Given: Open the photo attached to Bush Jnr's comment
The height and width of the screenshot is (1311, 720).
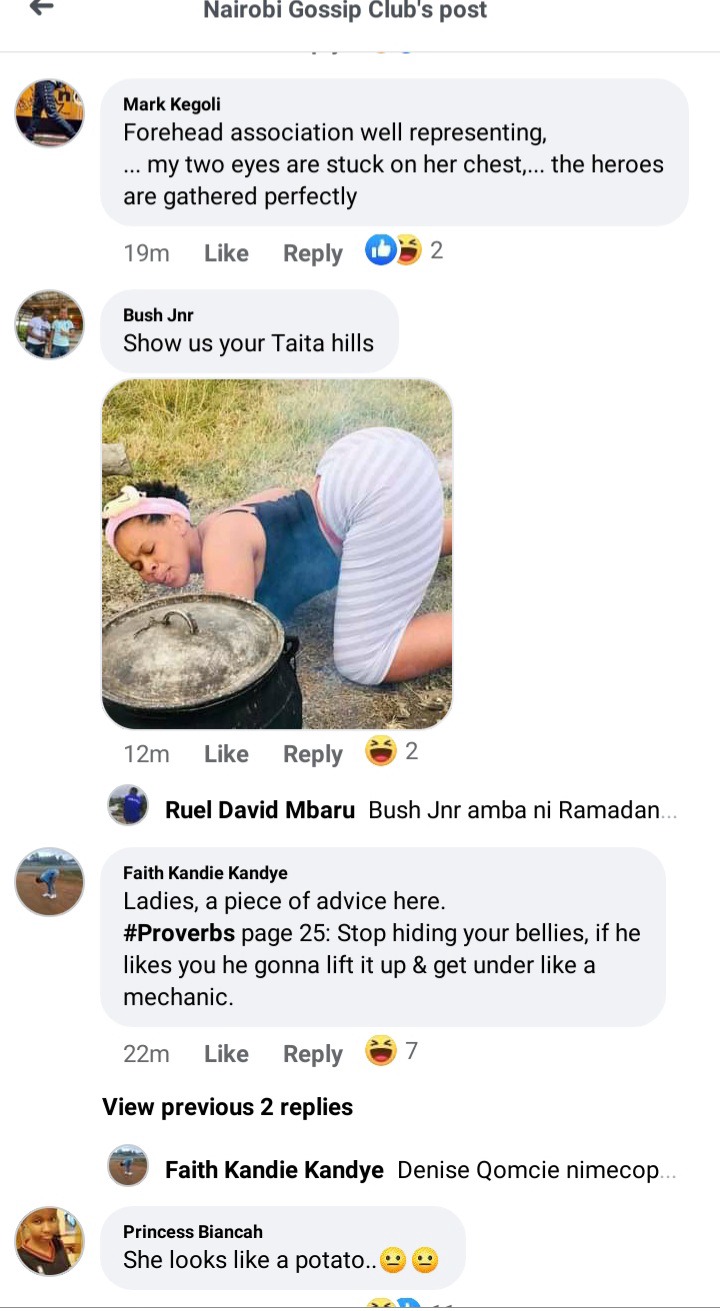Looking at the screenshot, I should pyautogui.click(x=277, y=554).
